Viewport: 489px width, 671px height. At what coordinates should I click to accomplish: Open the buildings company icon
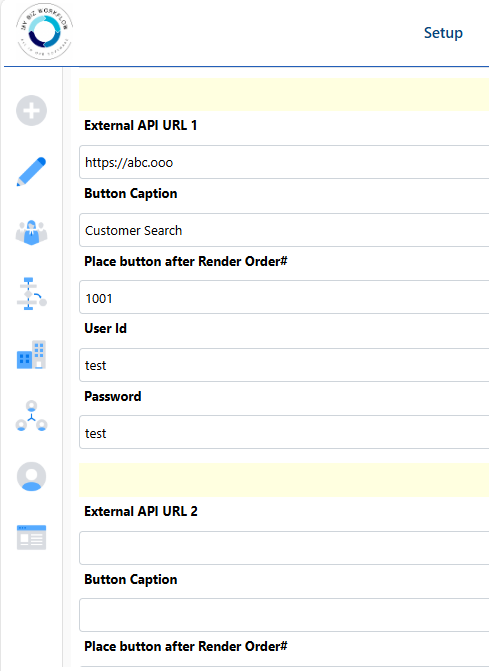(31, 355)
